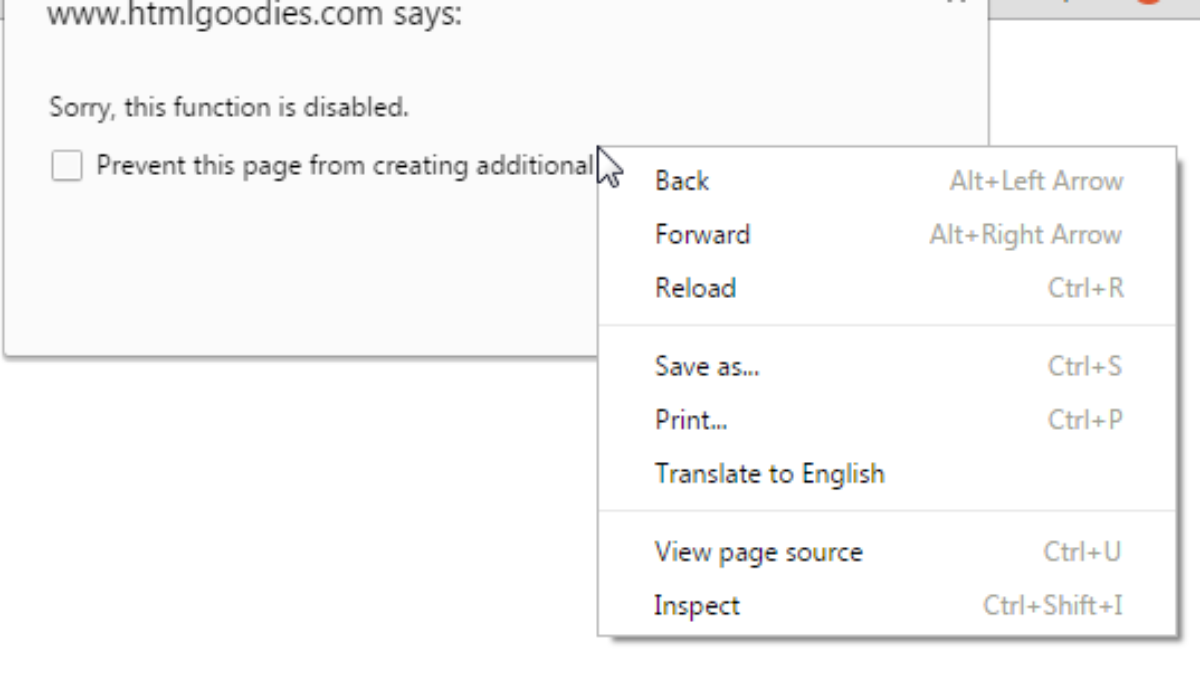Click 'Translate to English'

pyautogui.click(x=769, y=473)
